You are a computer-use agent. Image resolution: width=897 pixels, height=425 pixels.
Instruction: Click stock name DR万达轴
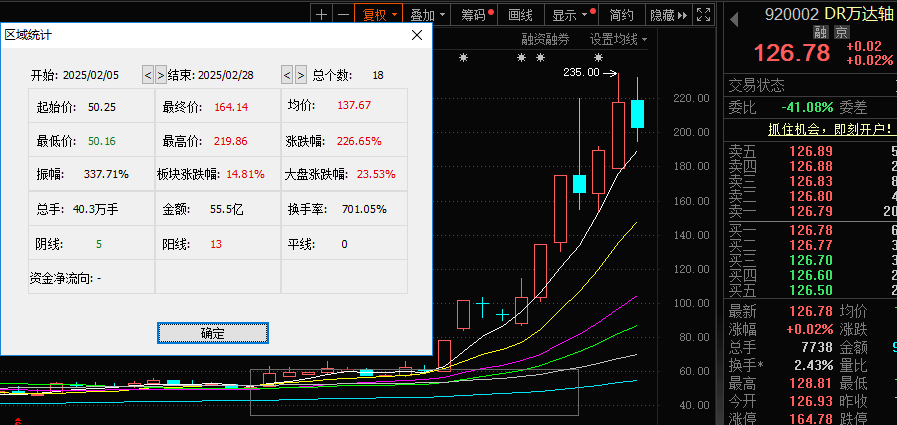point(860,13)
